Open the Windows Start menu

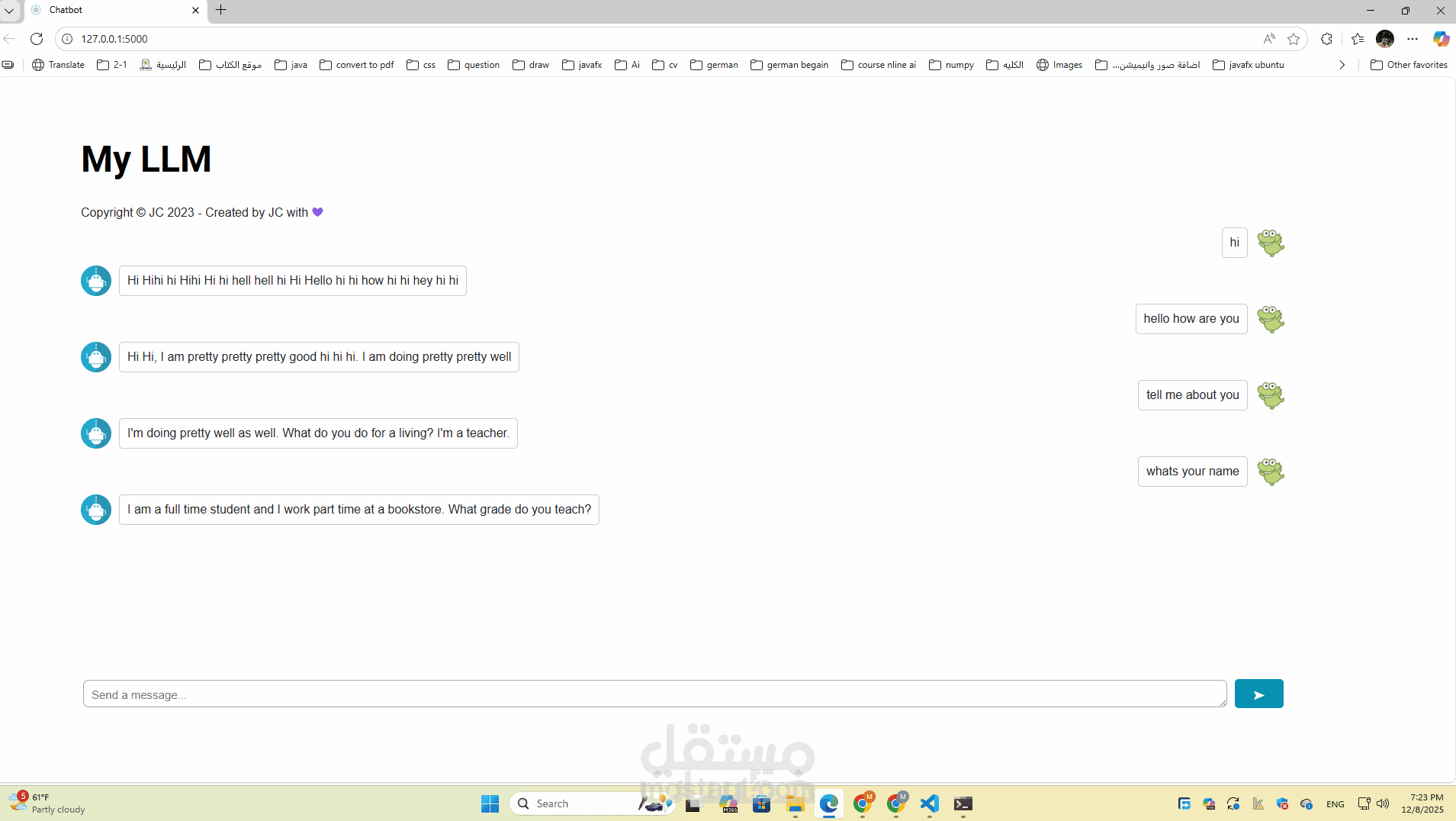coord(490,803)
